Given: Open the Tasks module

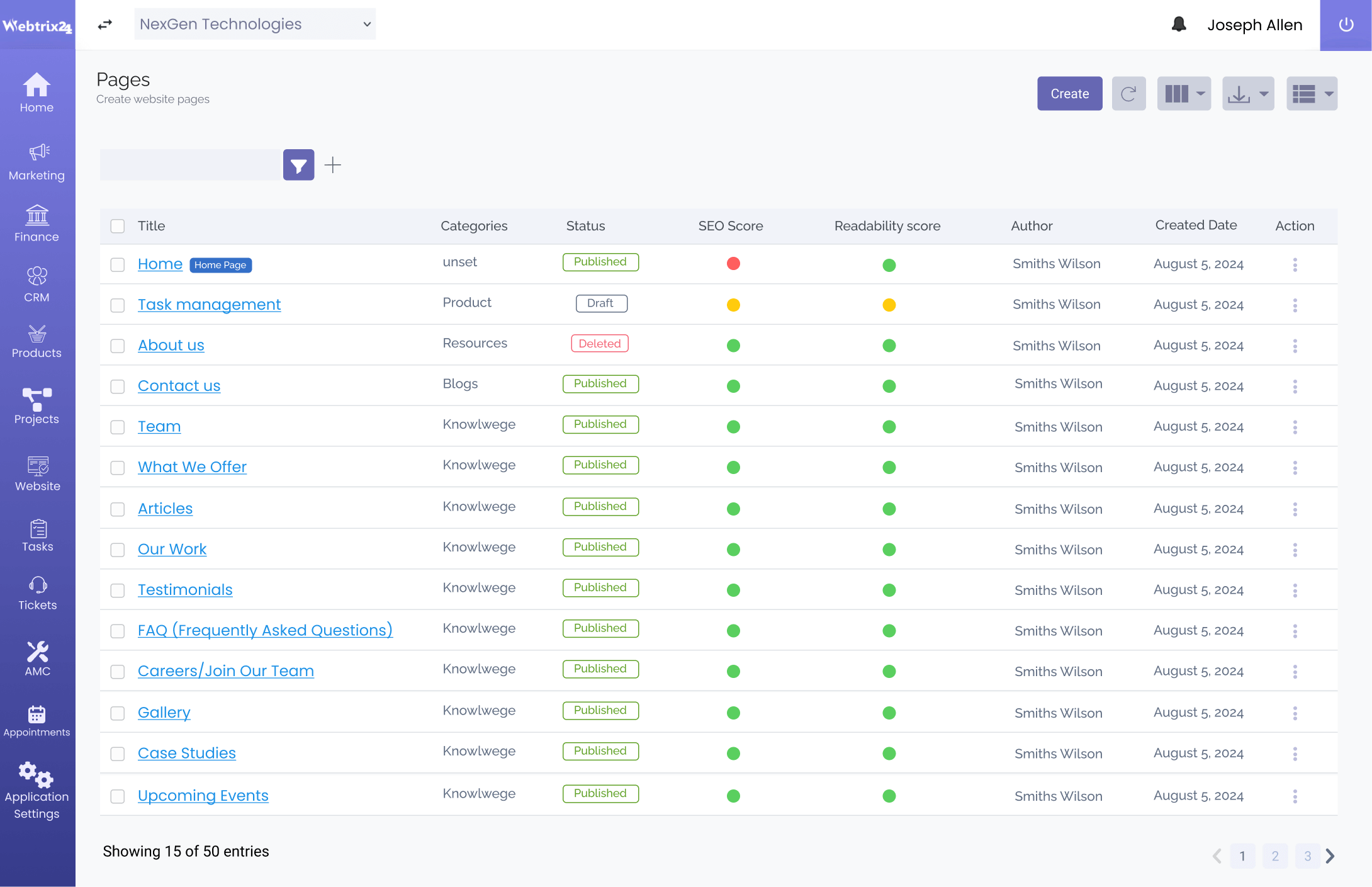Looking at the screenshot, I should click(x=37, y=536).
